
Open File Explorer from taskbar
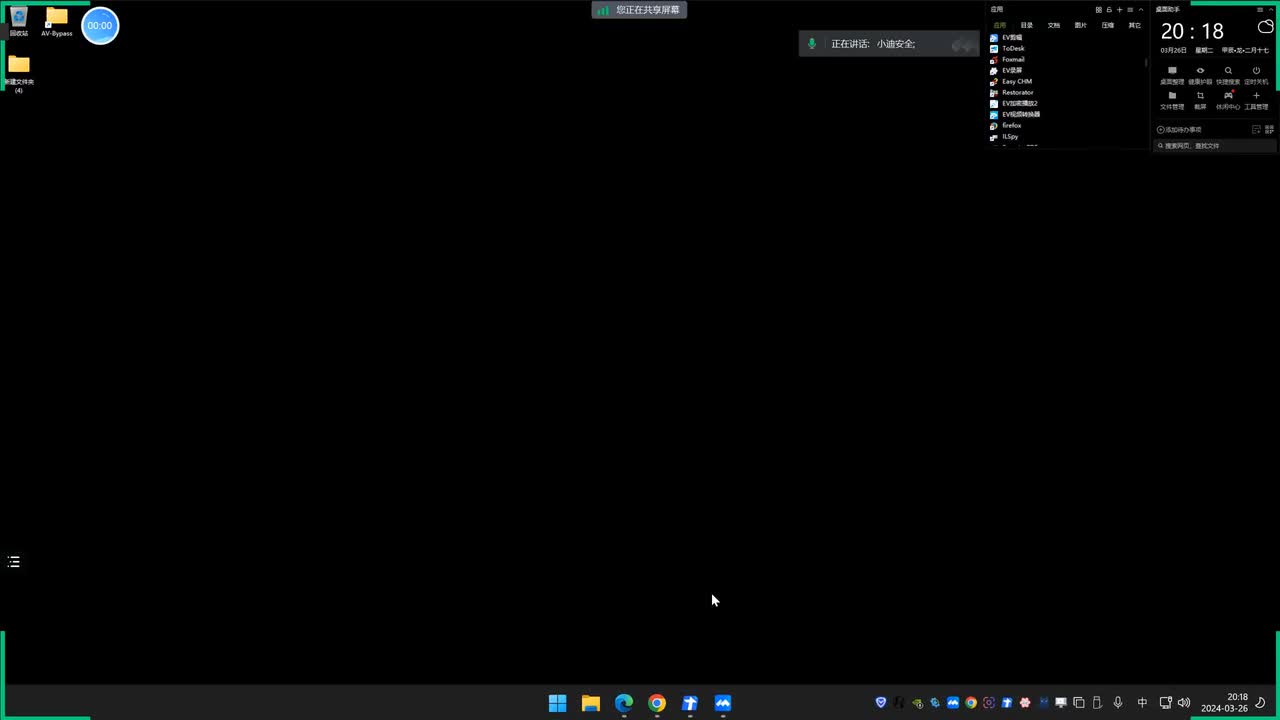(x=591, y=703)
